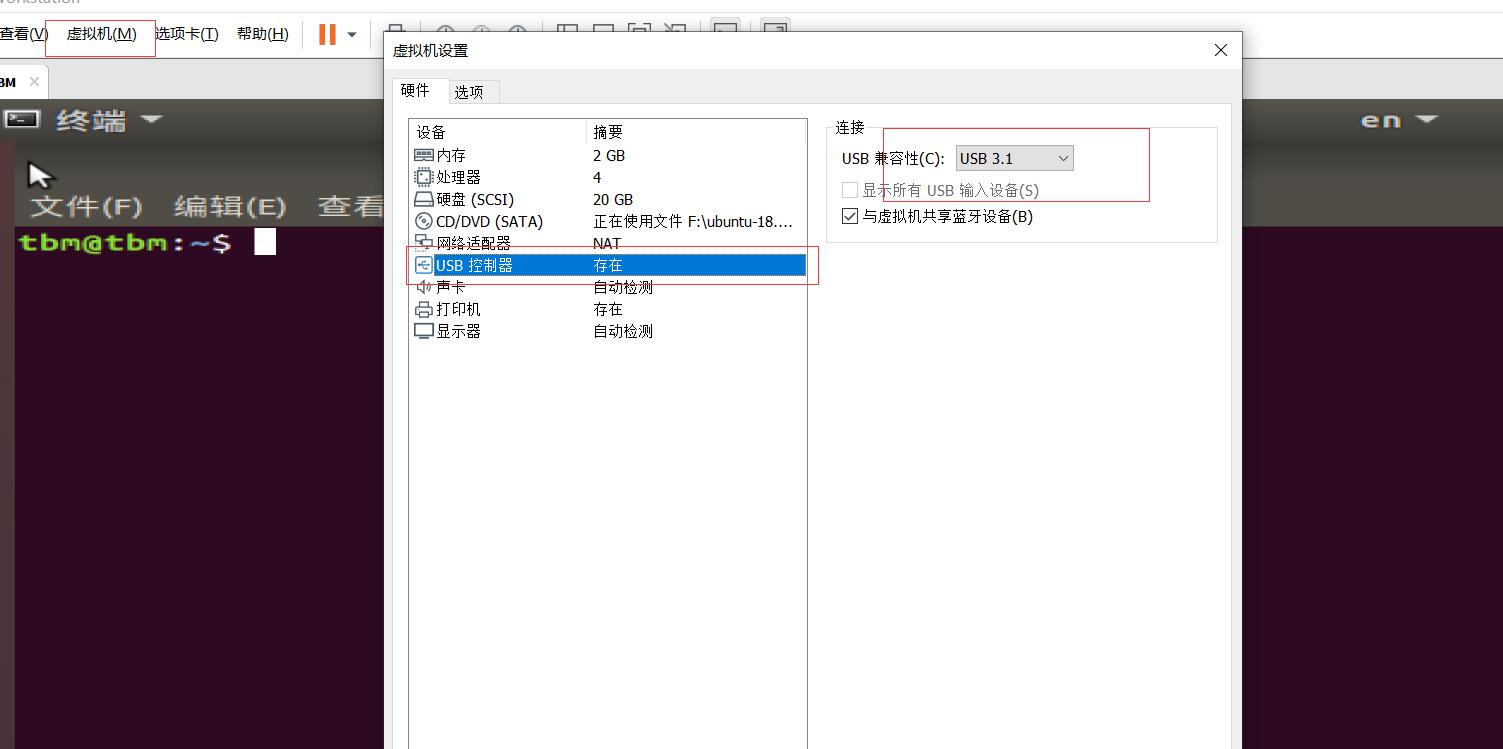
Task: Select the CD/DVD (SATA) disc icon
Action: tap(424, 221)
